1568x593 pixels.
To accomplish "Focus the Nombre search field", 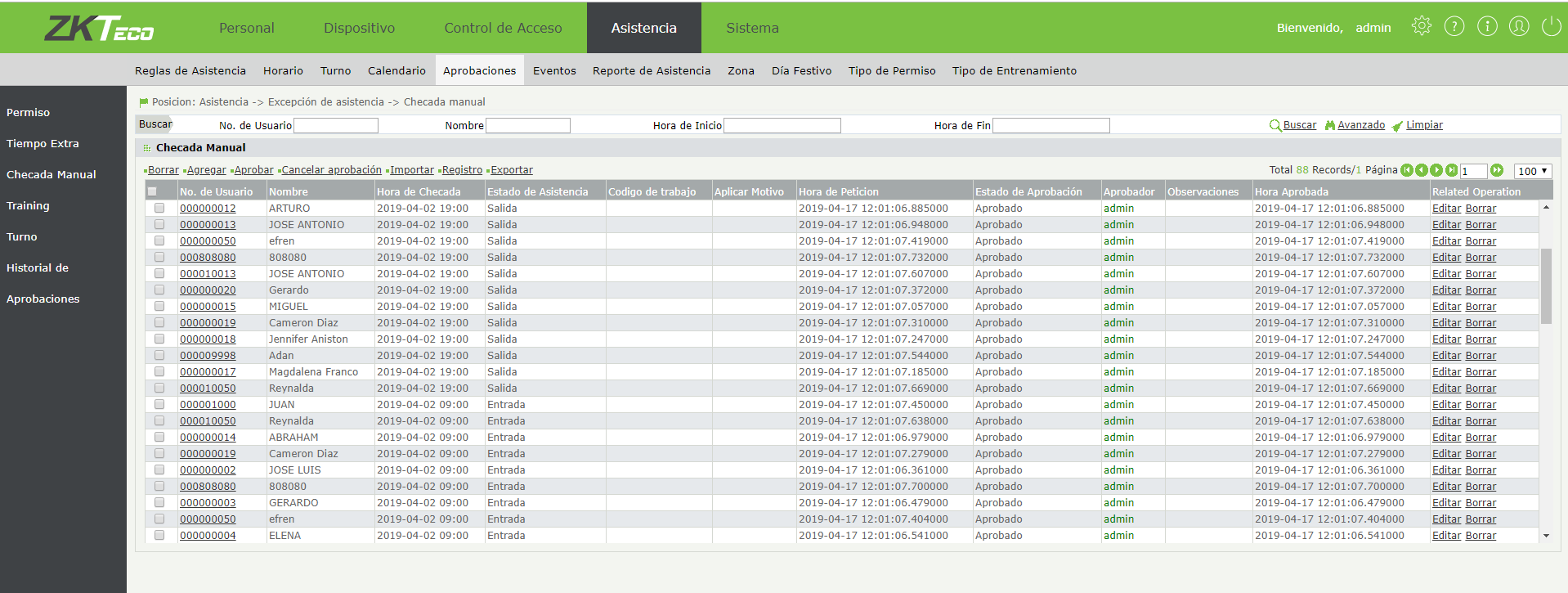I will [528, 125].
